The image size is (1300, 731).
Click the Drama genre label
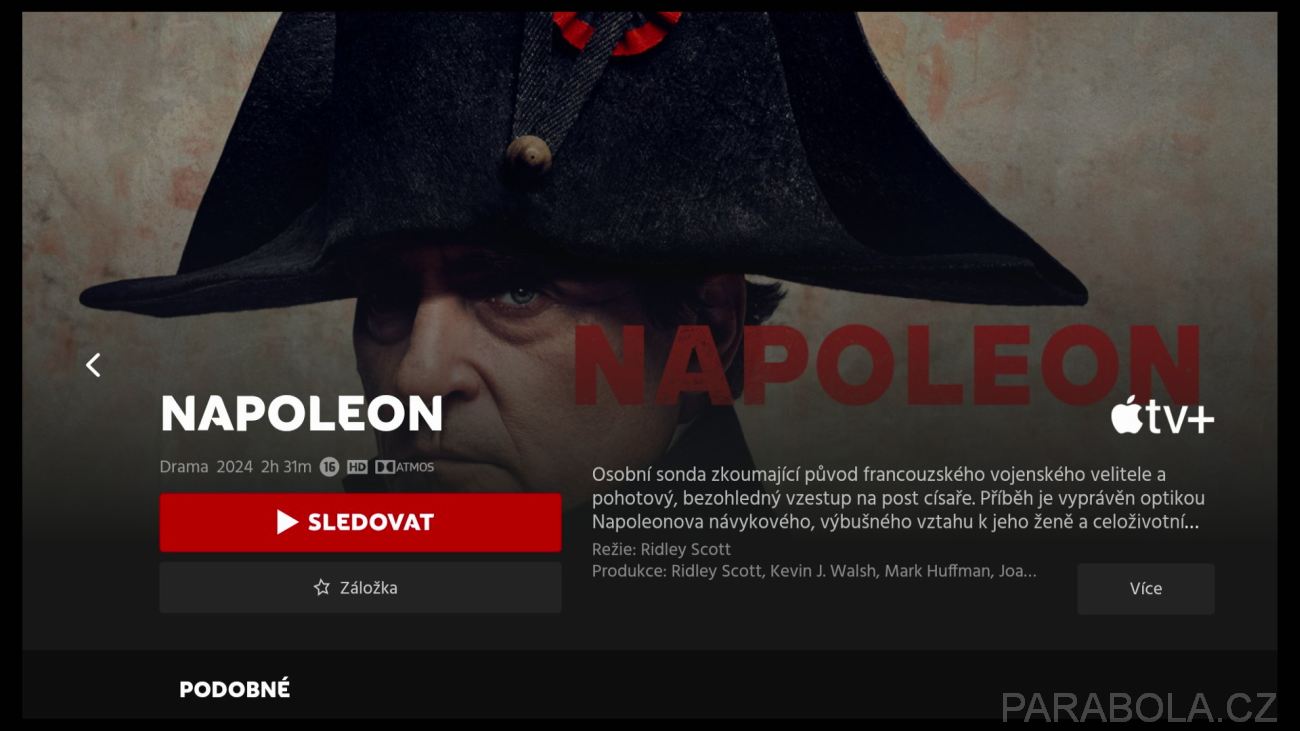tap(184, 467)
